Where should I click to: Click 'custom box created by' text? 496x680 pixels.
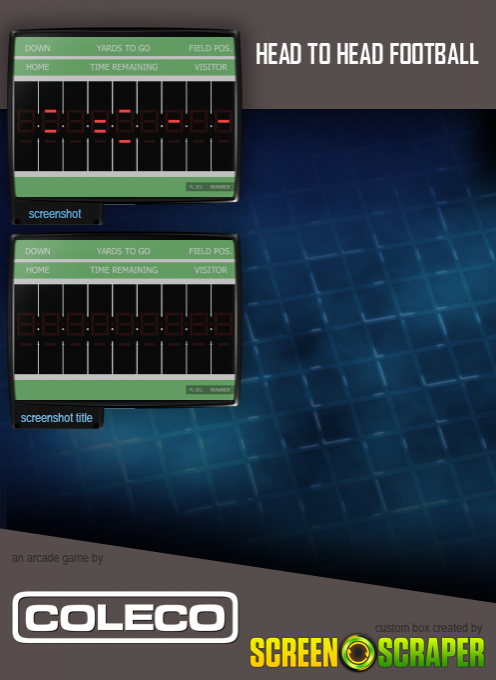428,628
